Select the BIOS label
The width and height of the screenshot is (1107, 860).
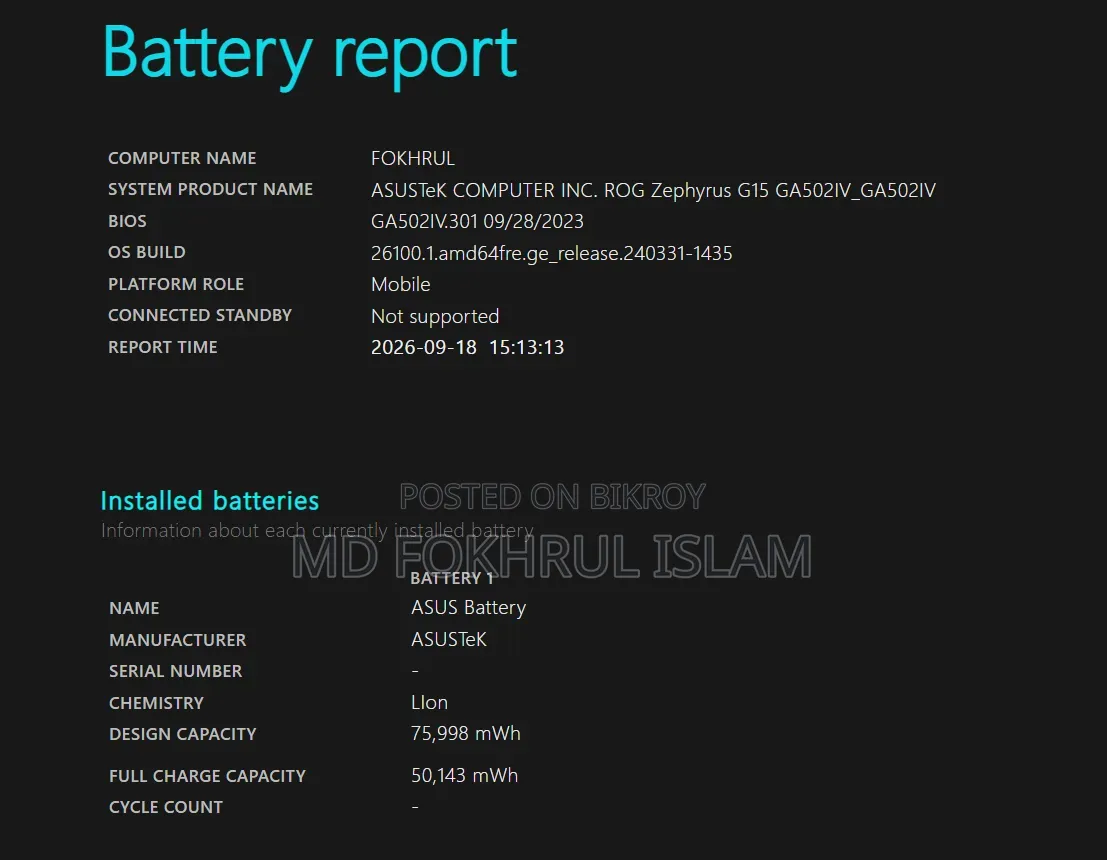(127, 221)
